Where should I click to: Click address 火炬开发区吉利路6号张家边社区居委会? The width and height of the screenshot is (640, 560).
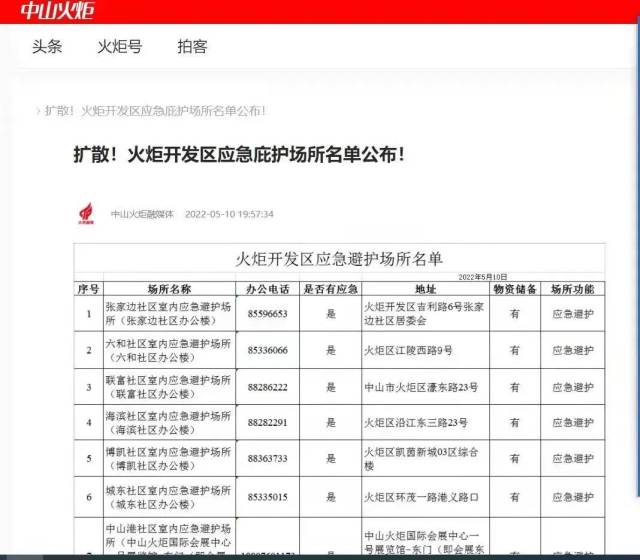[424, 313]
